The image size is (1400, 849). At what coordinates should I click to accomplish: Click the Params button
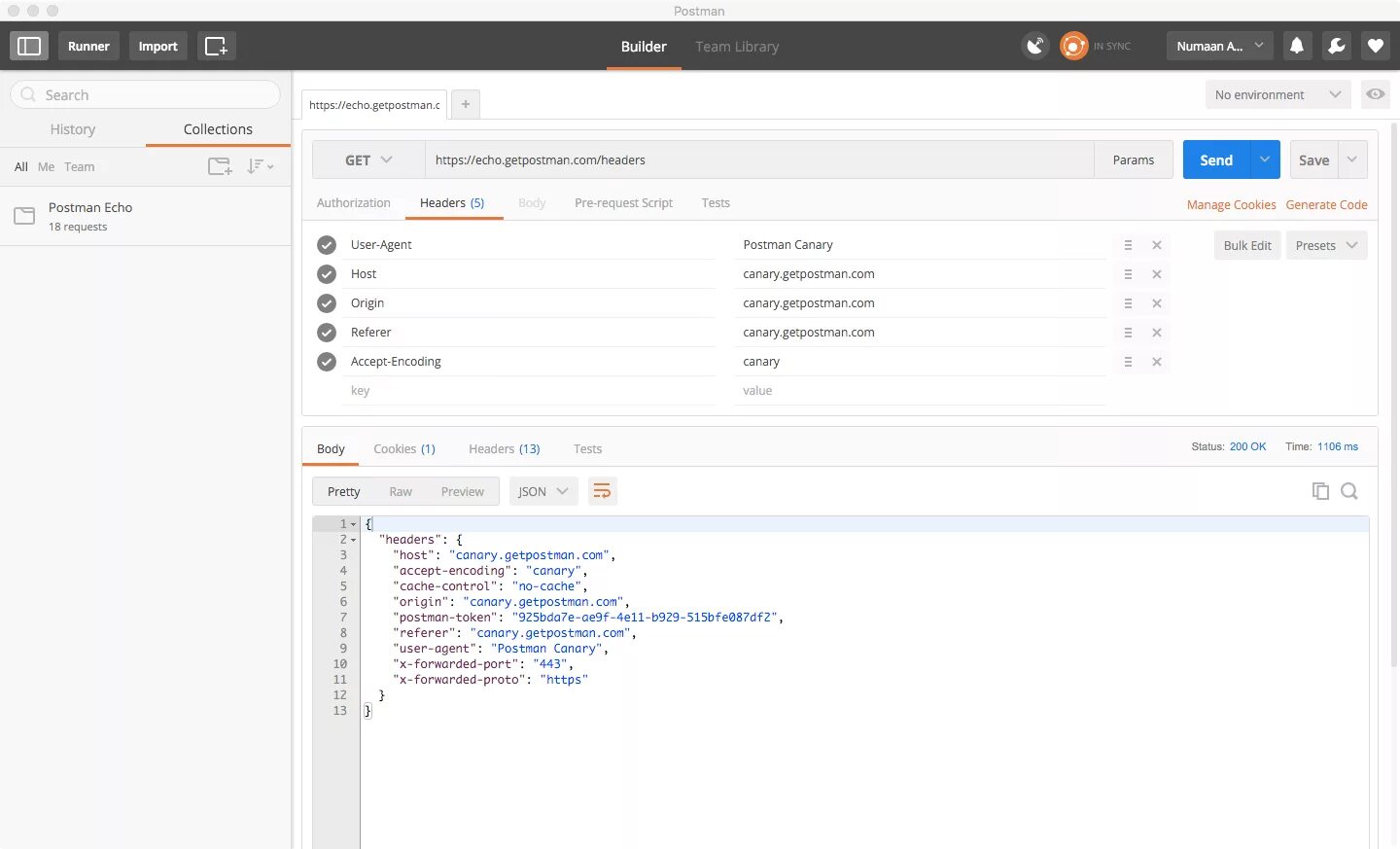click(1134, 159)
